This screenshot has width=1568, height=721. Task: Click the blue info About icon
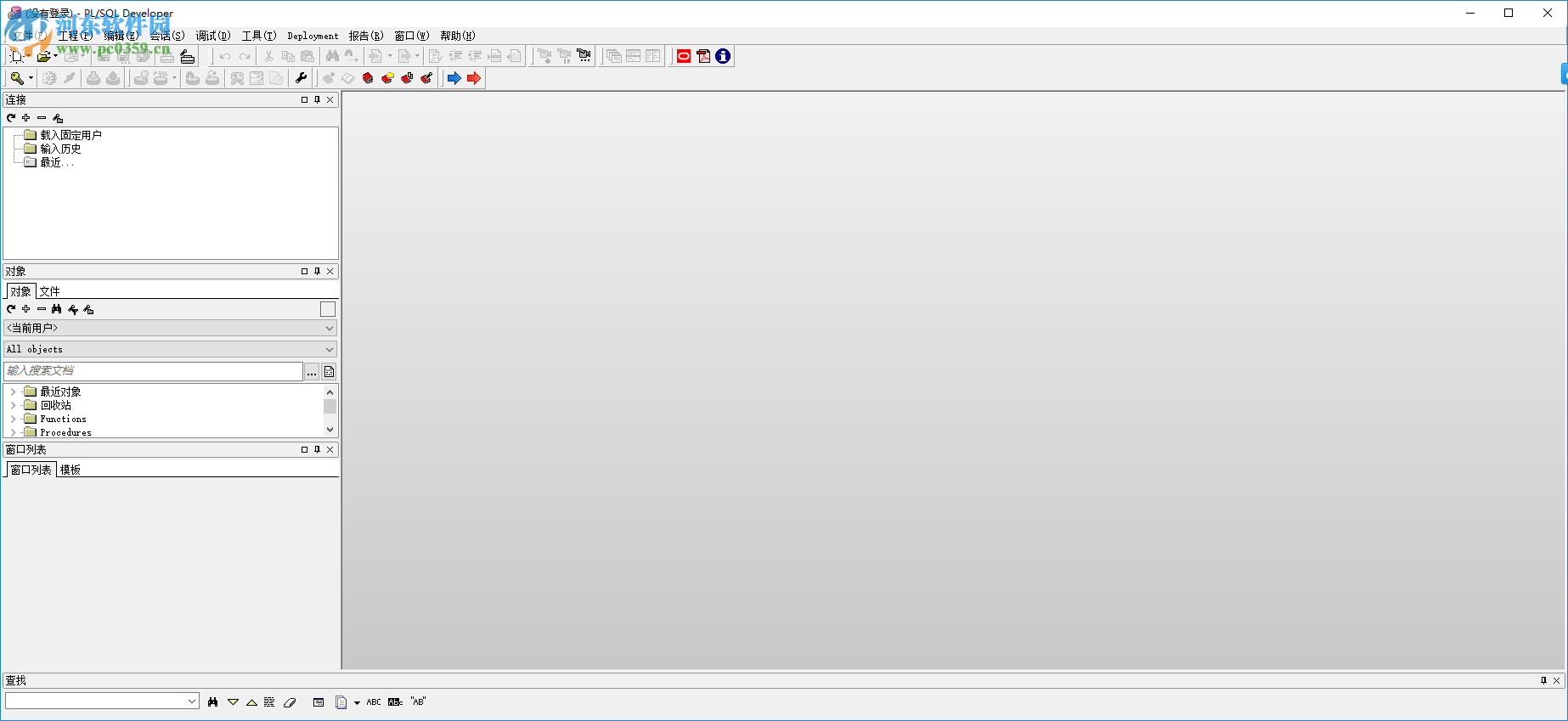point(723,56)
